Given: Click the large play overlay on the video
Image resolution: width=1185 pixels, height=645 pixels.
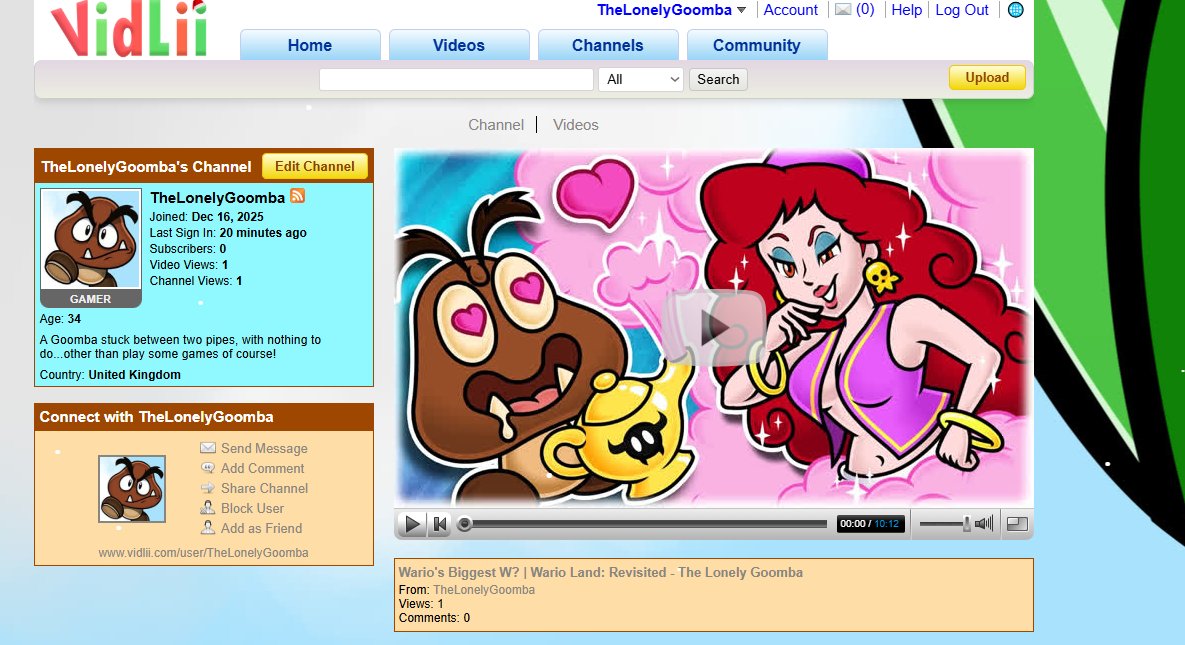Looking at the screenshot, I should [x=714, y=327].
